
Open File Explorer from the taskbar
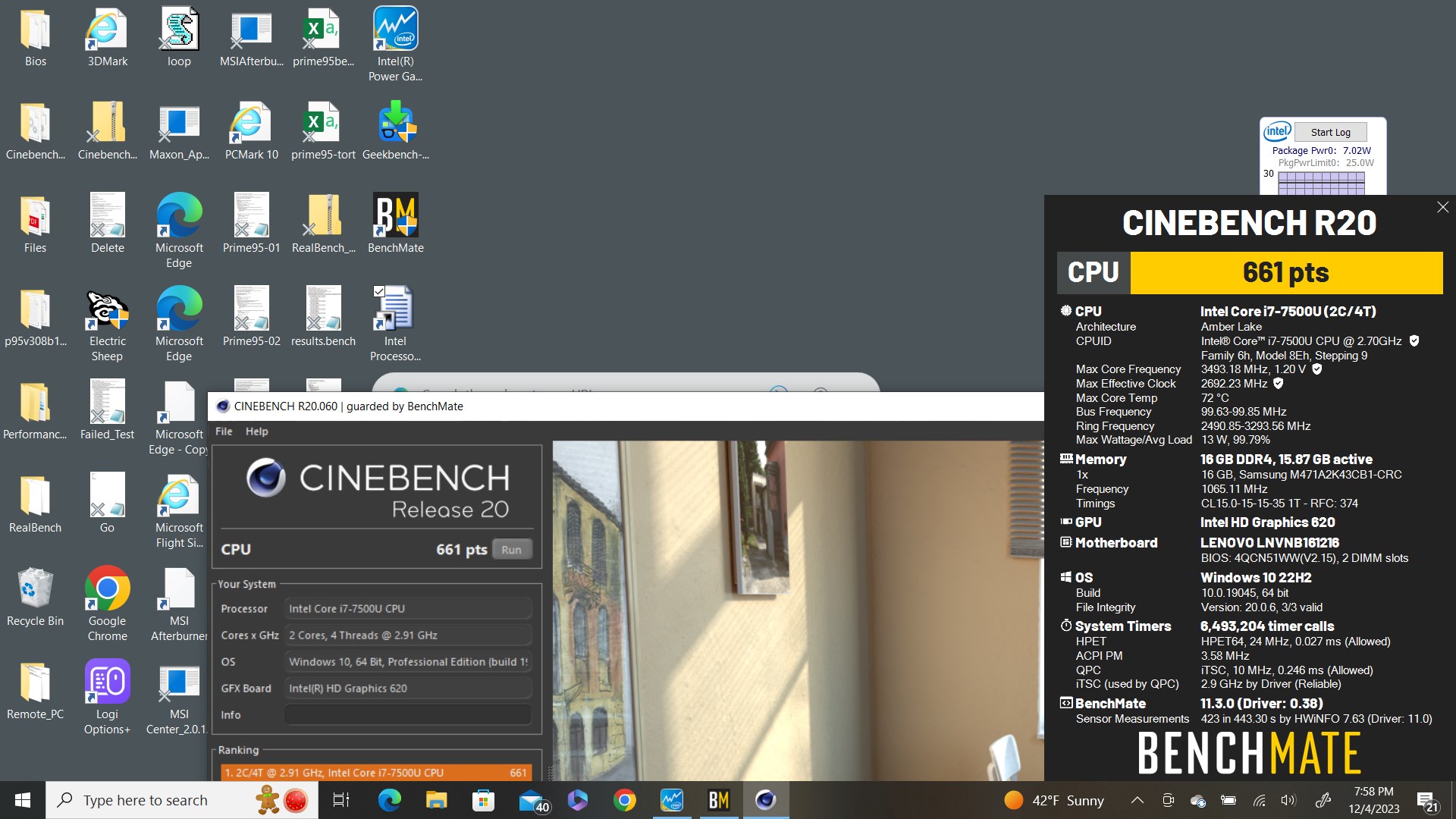[436, 800]
